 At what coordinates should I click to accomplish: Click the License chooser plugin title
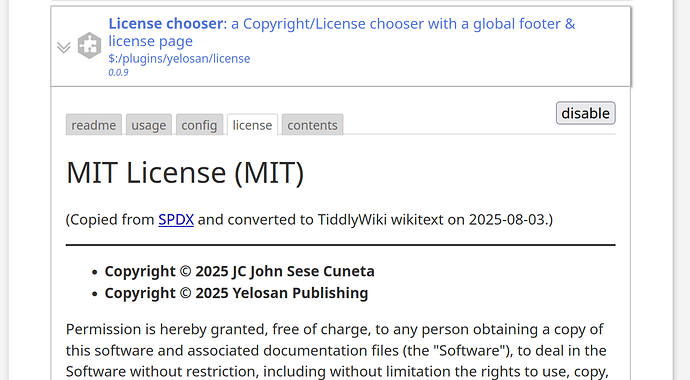pyautogui.click(x=166, y=24)
